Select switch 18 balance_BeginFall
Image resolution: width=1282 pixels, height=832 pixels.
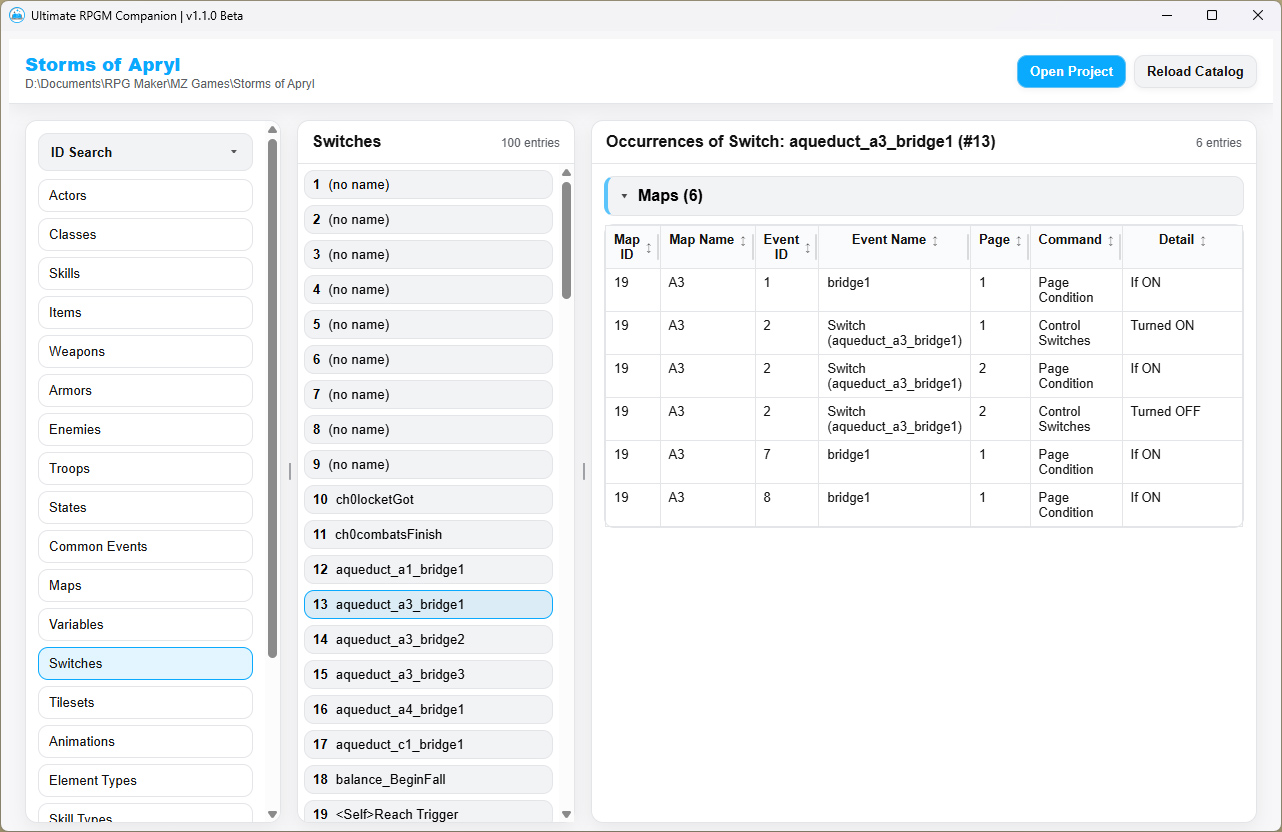point(428,779)
